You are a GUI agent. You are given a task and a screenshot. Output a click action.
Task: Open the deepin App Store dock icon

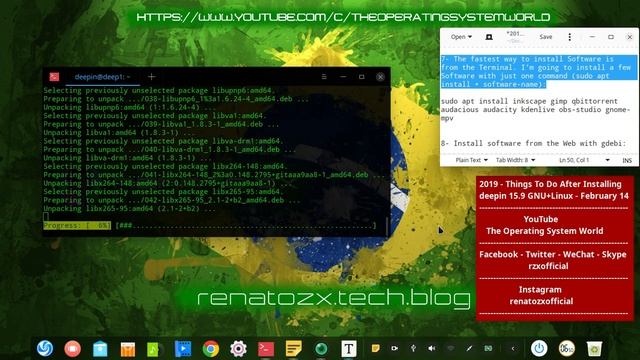click(100, 349)
